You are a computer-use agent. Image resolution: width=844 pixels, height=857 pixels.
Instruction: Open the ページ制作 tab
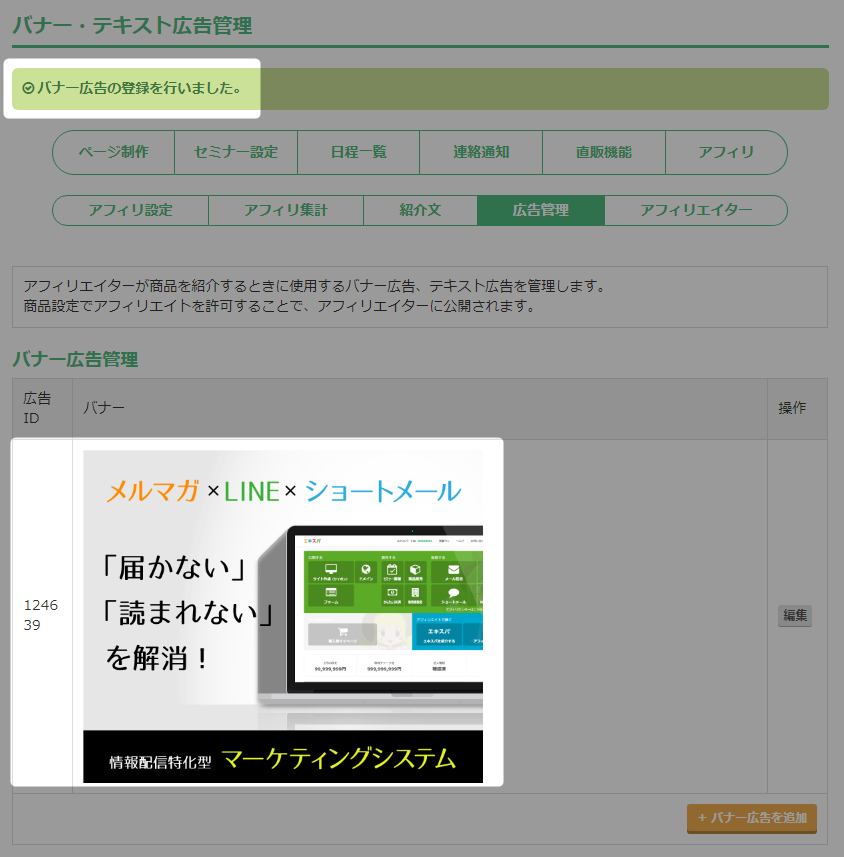click(114, 152)
